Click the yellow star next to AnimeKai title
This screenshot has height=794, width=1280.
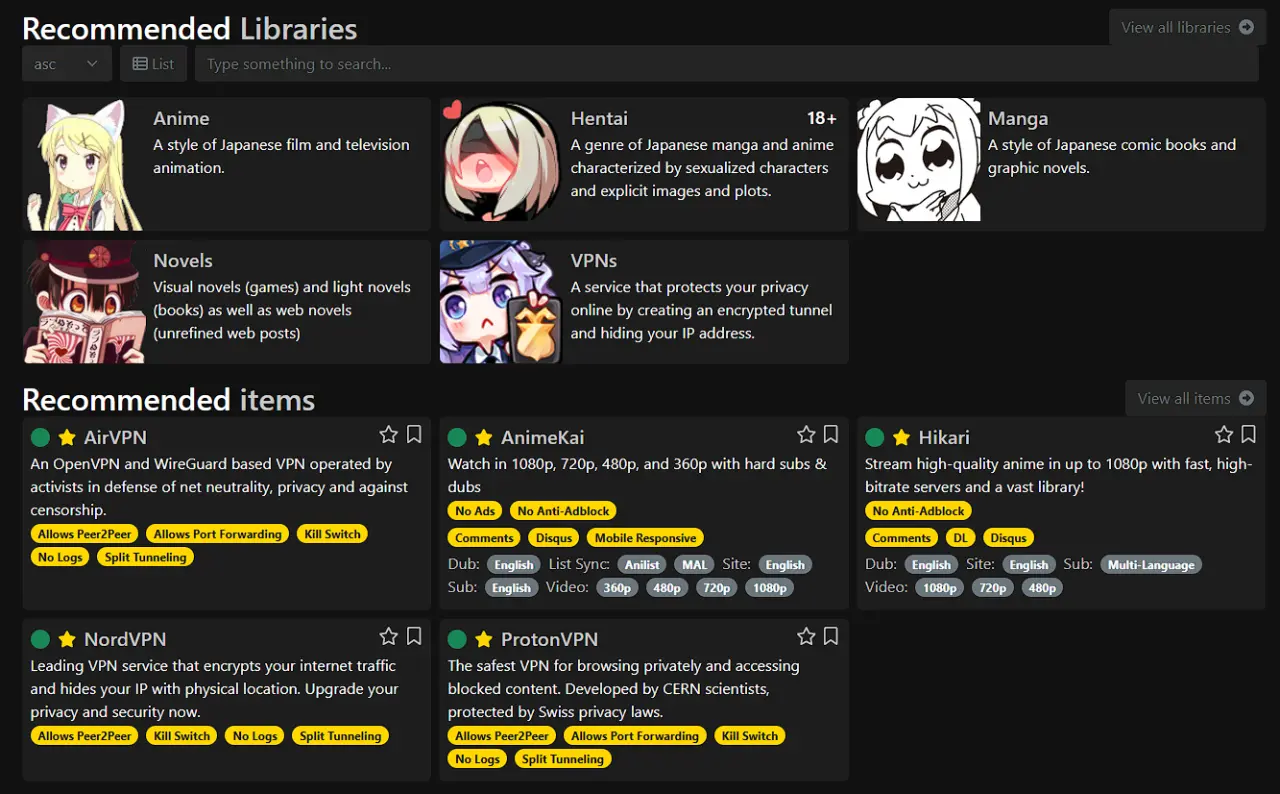484,438
